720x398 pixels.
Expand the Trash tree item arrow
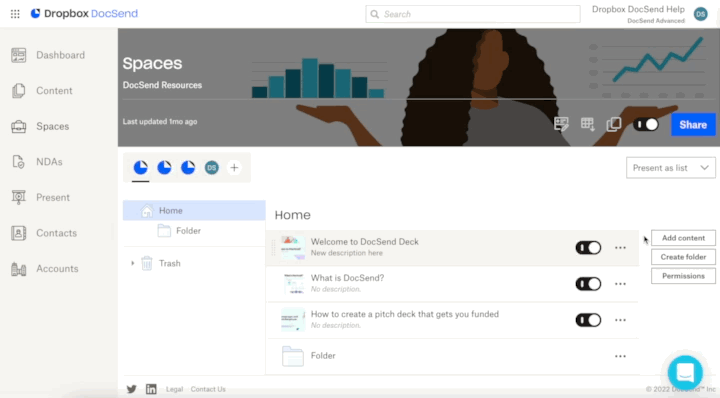(133, 263)
